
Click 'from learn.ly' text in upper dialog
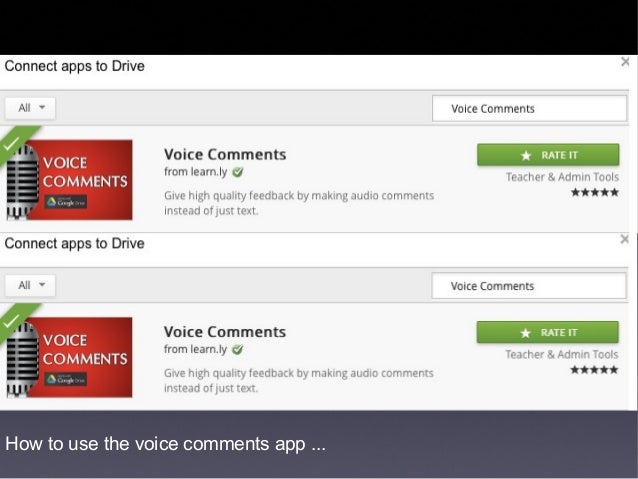tap(196, 172)
